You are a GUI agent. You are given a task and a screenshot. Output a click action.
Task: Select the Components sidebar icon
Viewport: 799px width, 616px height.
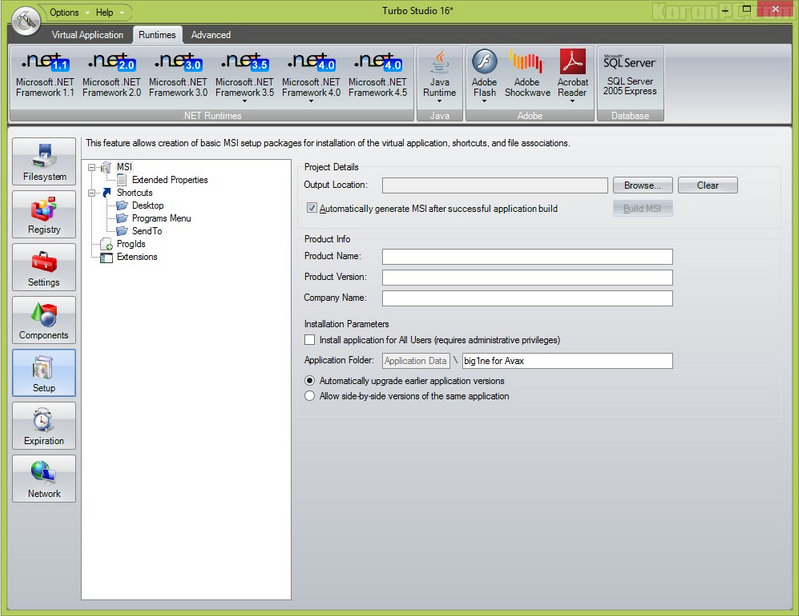coord(44,320)
